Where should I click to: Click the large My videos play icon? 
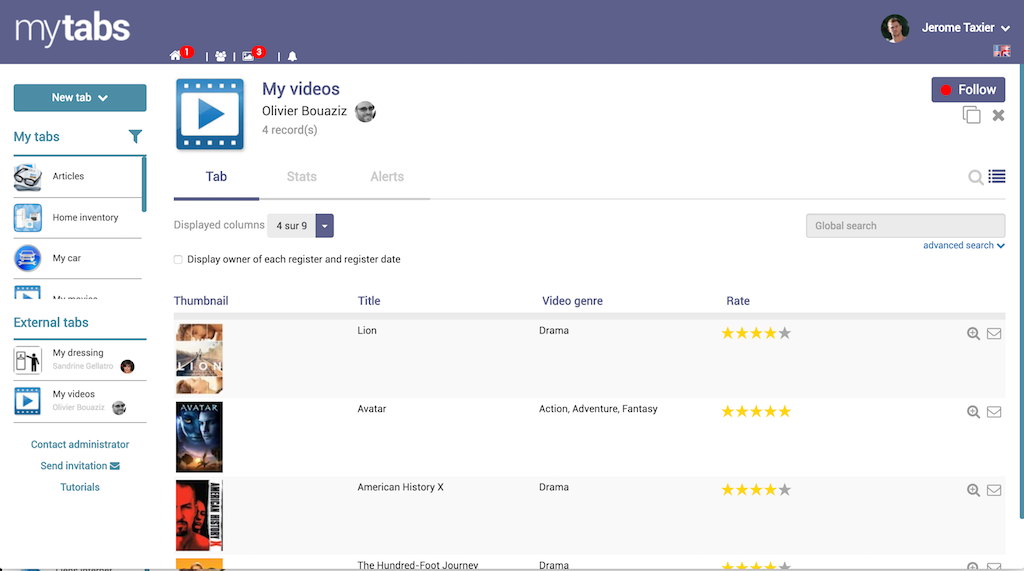[x=210, y=114]
